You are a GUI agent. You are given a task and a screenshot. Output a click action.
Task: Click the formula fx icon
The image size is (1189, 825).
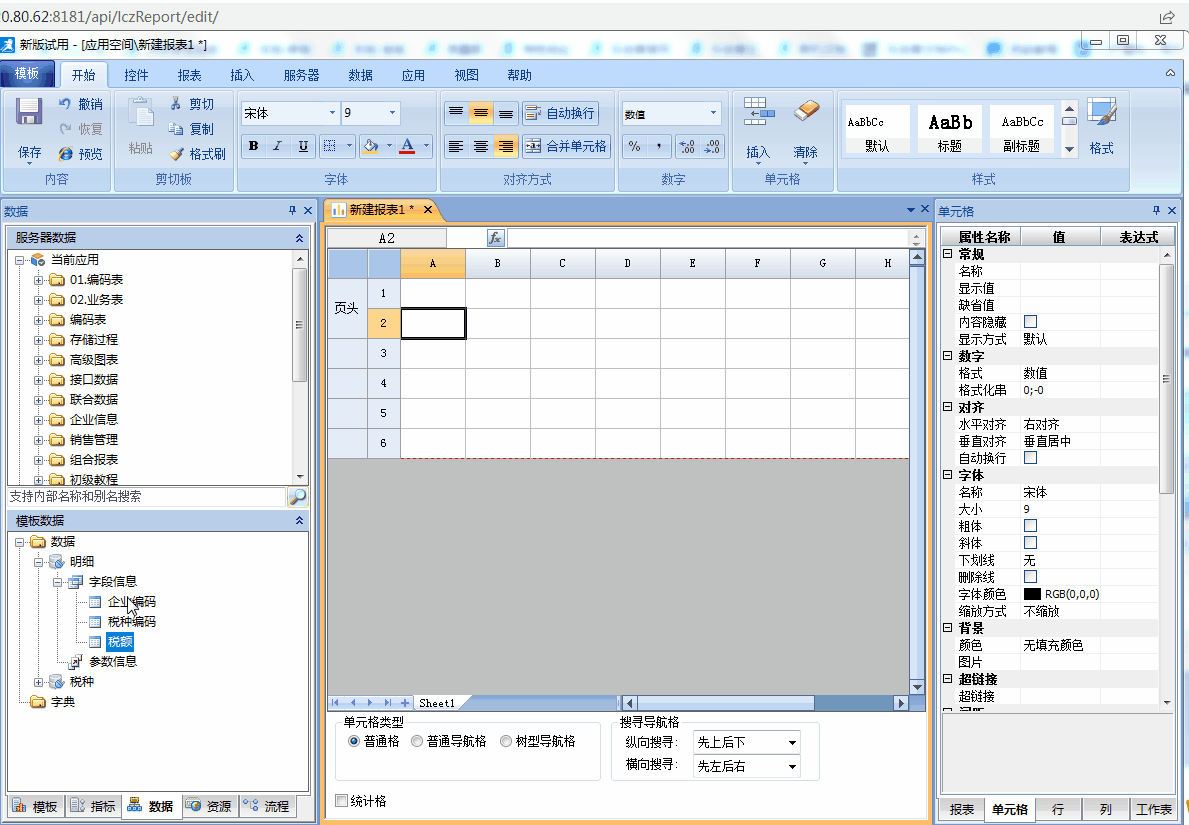tap(495, 238)
